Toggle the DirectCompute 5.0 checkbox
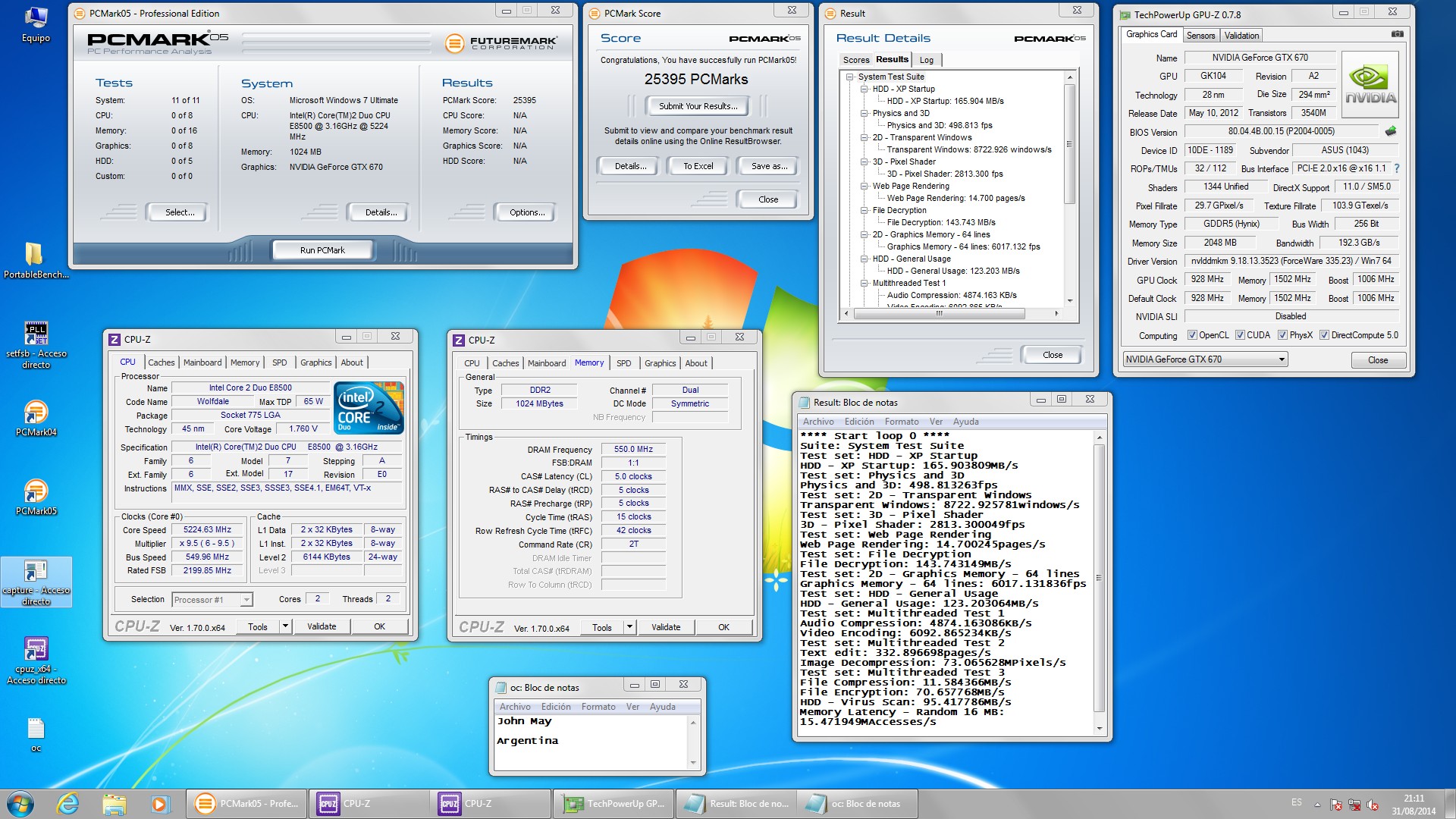Viewport: 1456px width, 819px height. click(1324, 335)
